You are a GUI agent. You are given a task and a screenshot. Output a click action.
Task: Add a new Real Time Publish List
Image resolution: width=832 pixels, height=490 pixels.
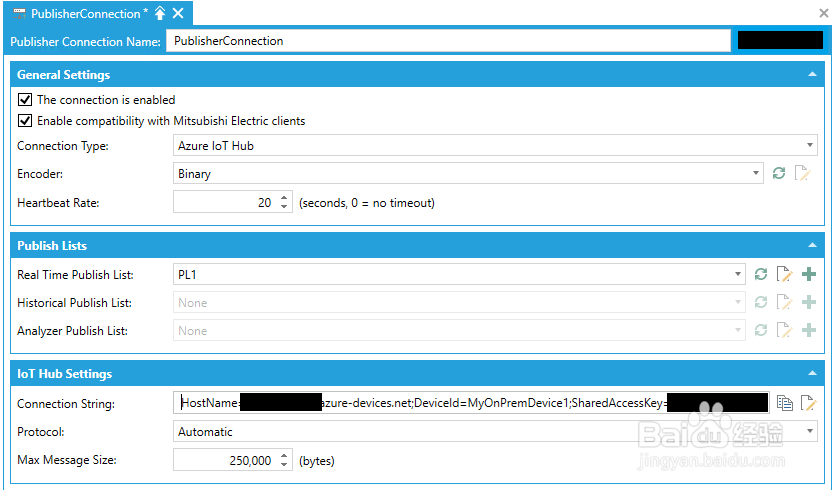pyautogui.click(x=809, y=274)
